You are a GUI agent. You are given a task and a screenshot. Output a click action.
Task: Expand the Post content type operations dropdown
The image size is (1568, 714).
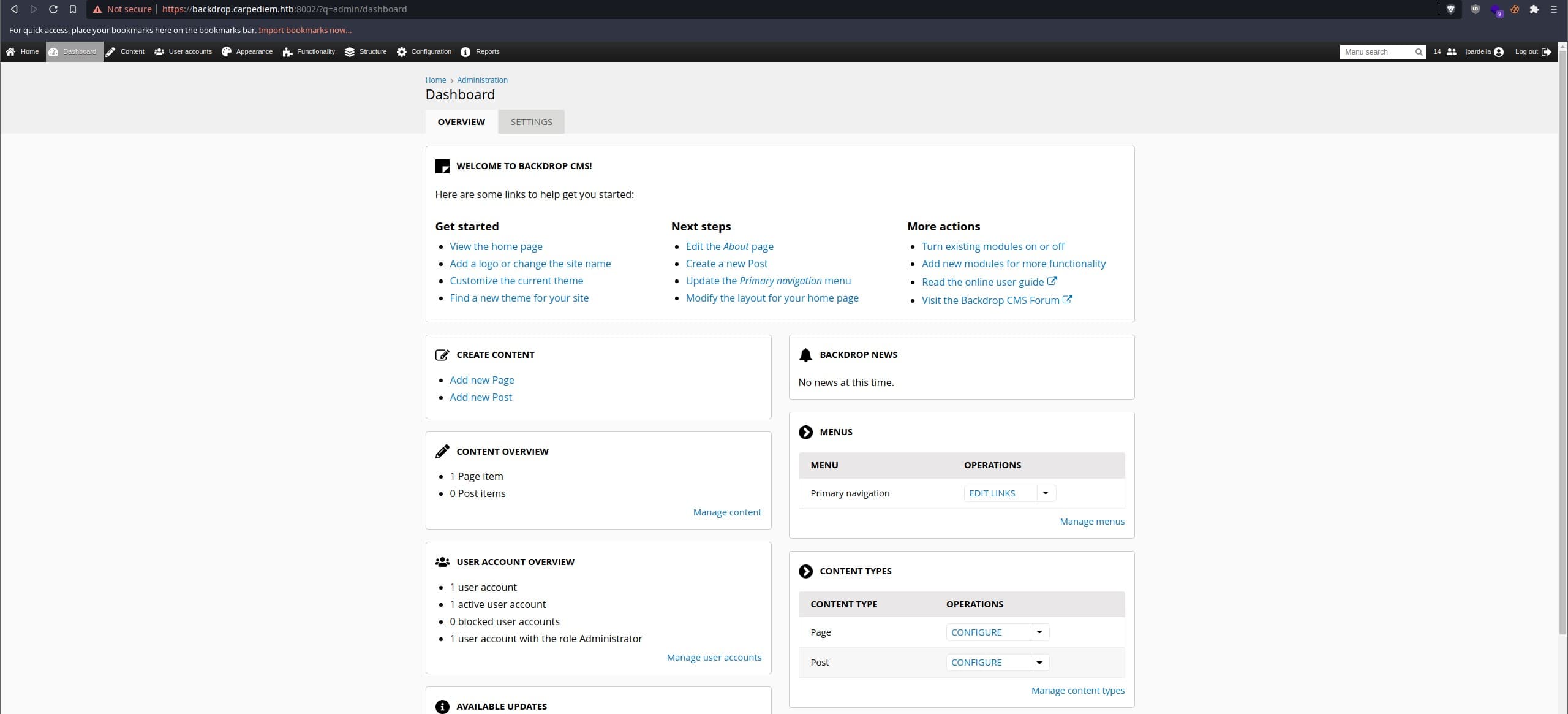(1039, 663)
